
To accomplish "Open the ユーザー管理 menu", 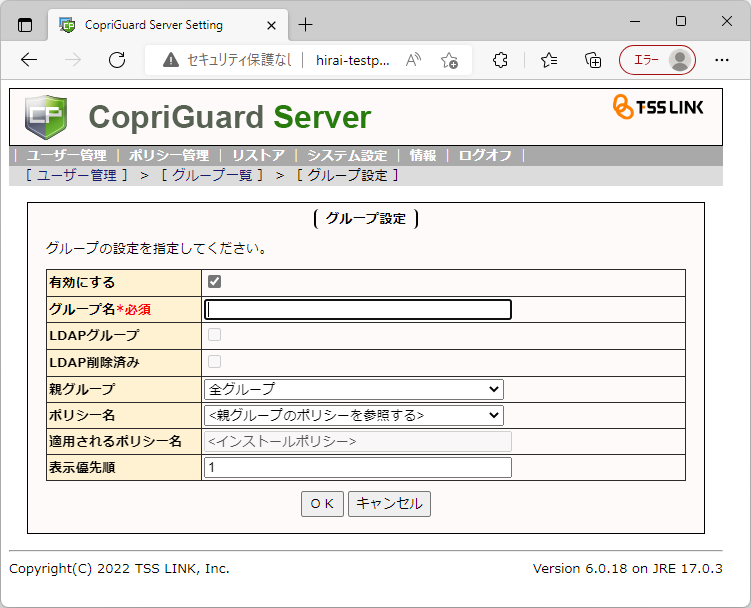I will (x=67, y=156).
